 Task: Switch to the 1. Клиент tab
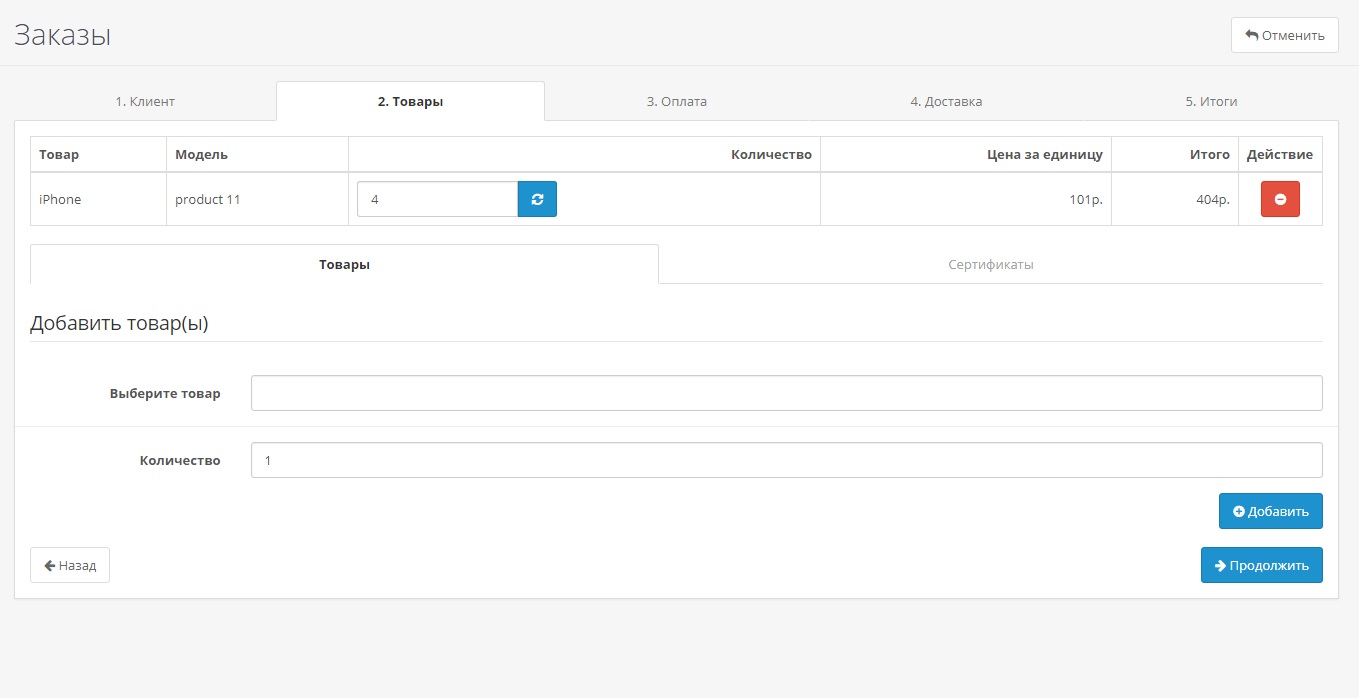point(145,101)
